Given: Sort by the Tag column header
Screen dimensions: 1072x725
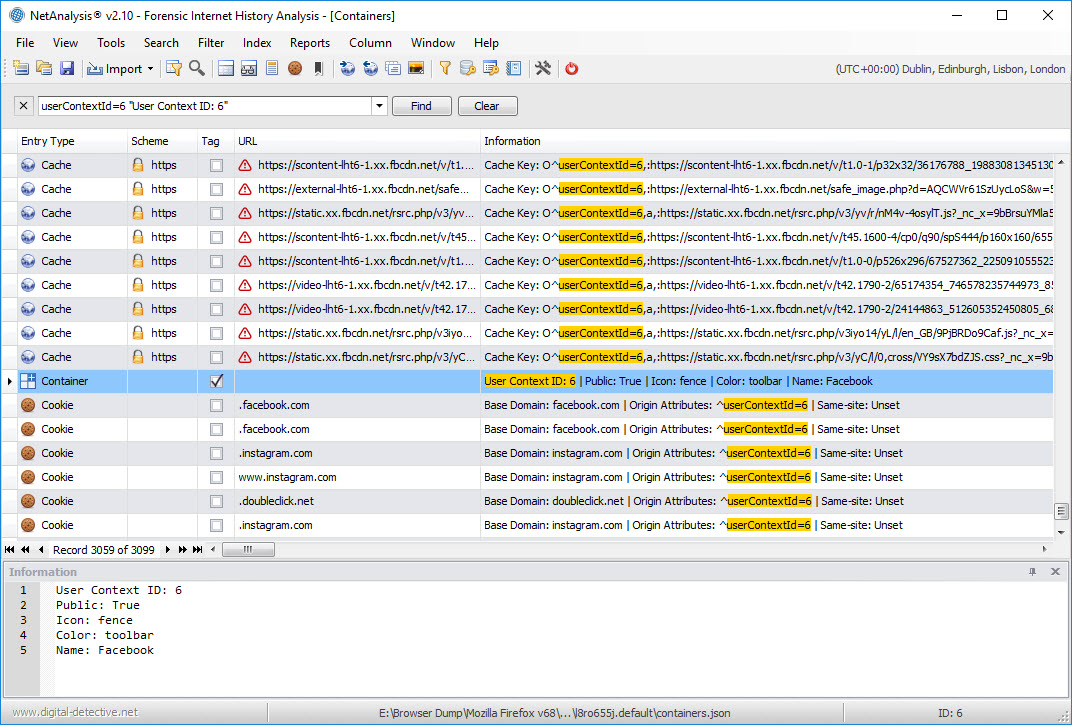Looking at the screenshot, I should (216, 141).
